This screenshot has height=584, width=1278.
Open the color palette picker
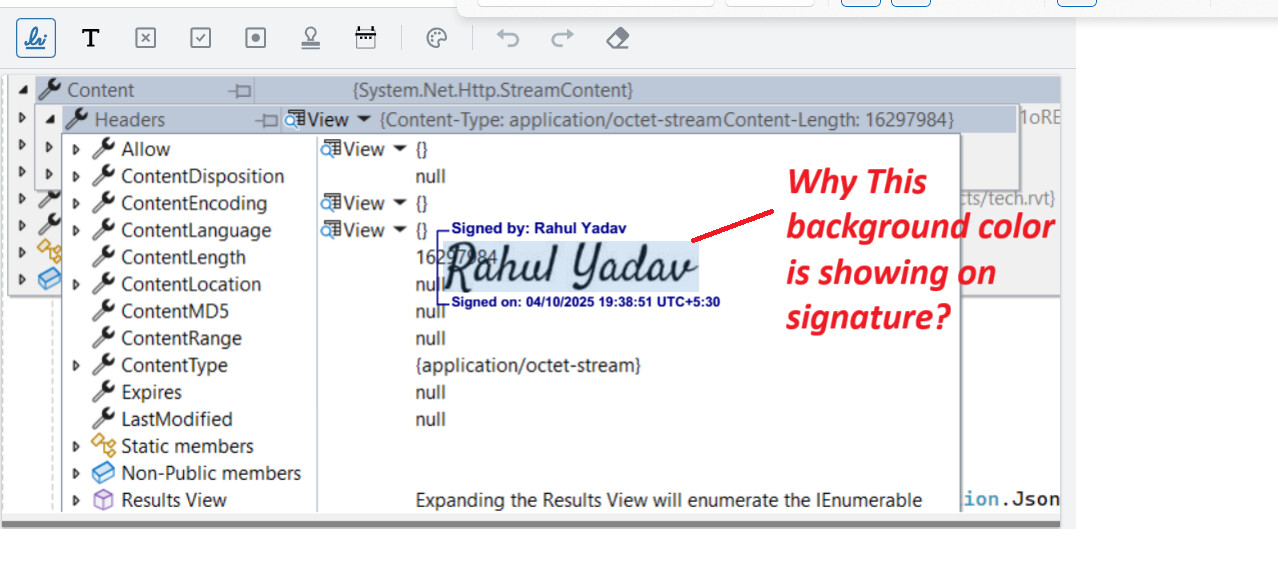point(436,38)
